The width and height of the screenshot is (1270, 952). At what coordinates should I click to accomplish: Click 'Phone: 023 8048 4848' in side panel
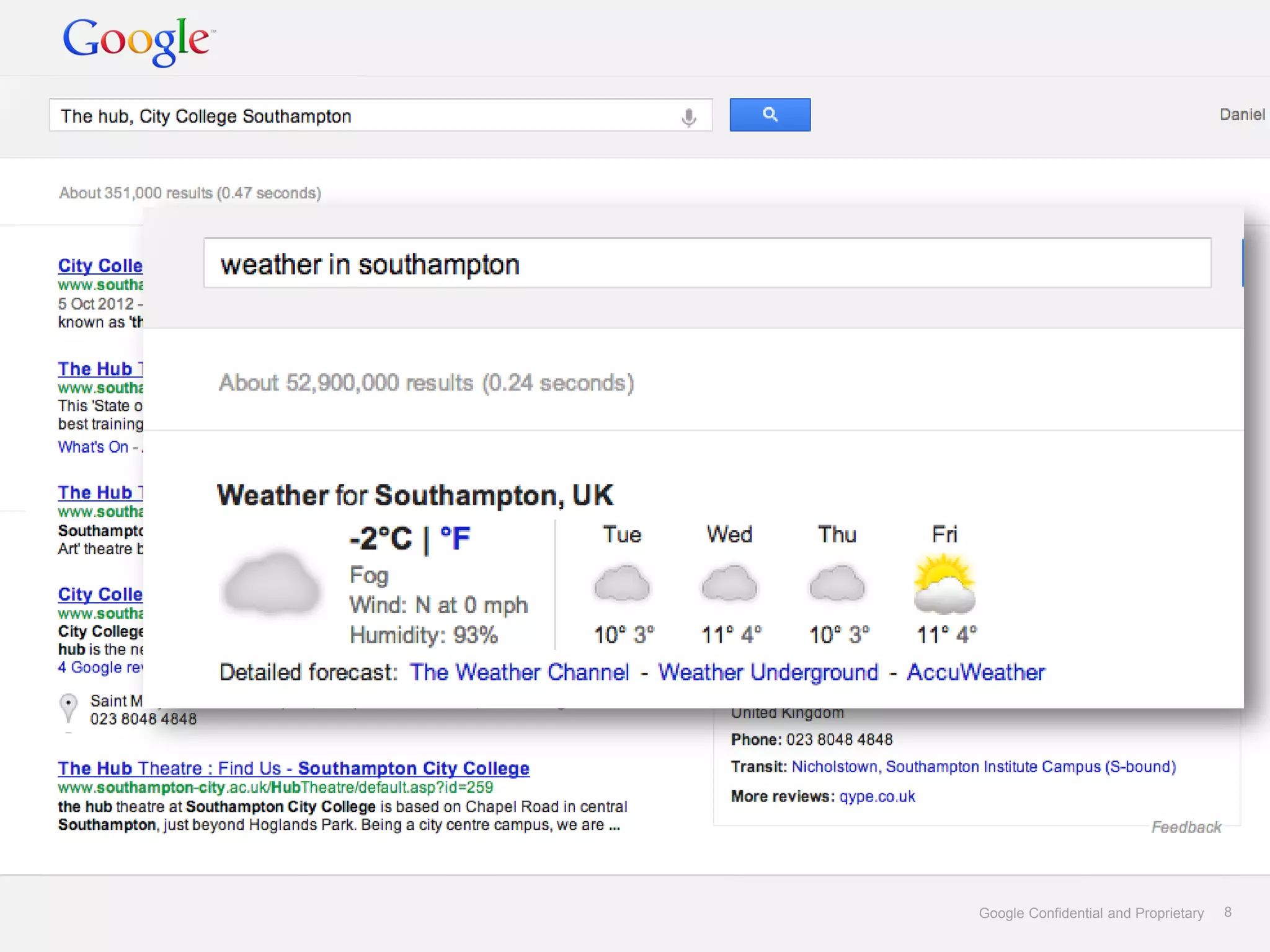point(812,739)
